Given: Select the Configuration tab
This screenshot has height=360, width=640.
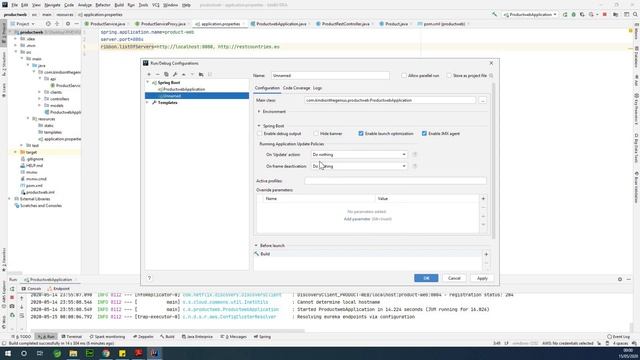Looking at the screenshot, I should point(267,88).
